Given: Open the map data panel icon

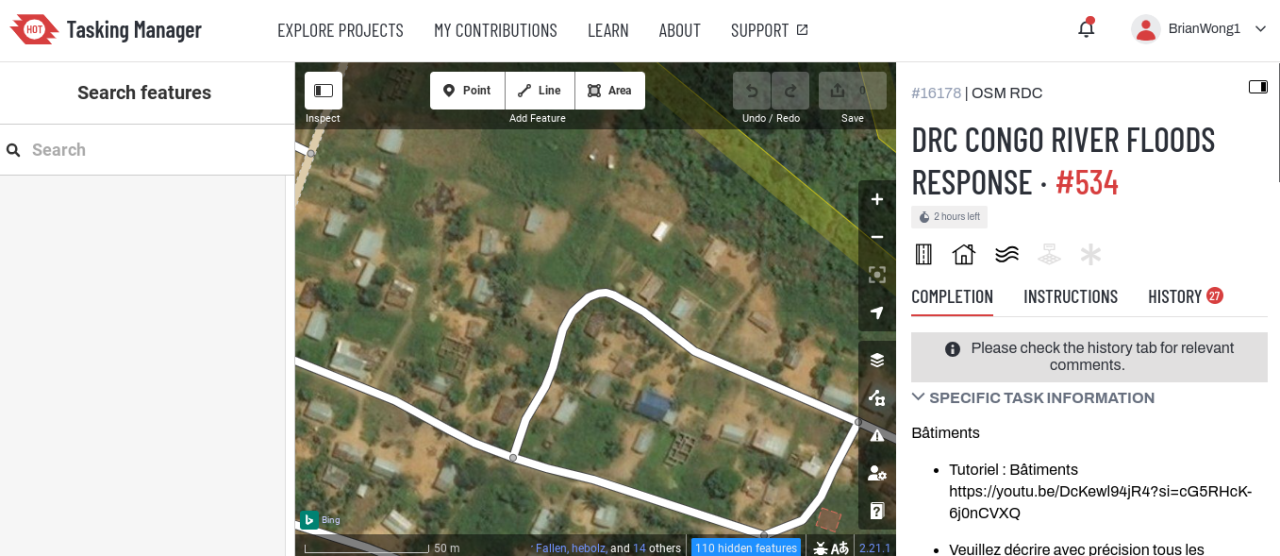Looking at the screenshot, I should (x=877, y=398).
